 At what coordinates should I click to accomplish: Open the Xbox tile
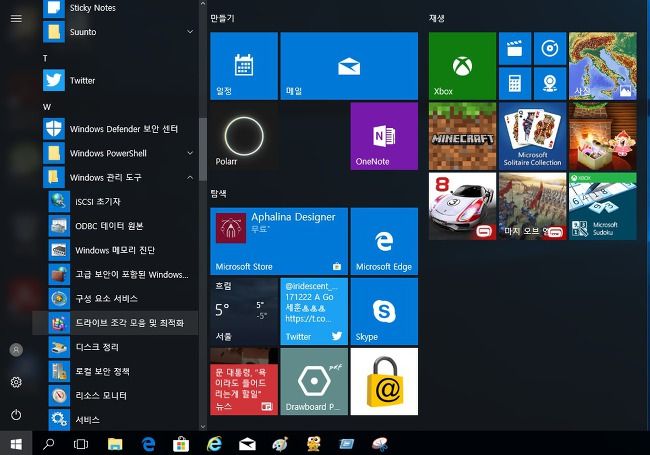pos(462,66)
